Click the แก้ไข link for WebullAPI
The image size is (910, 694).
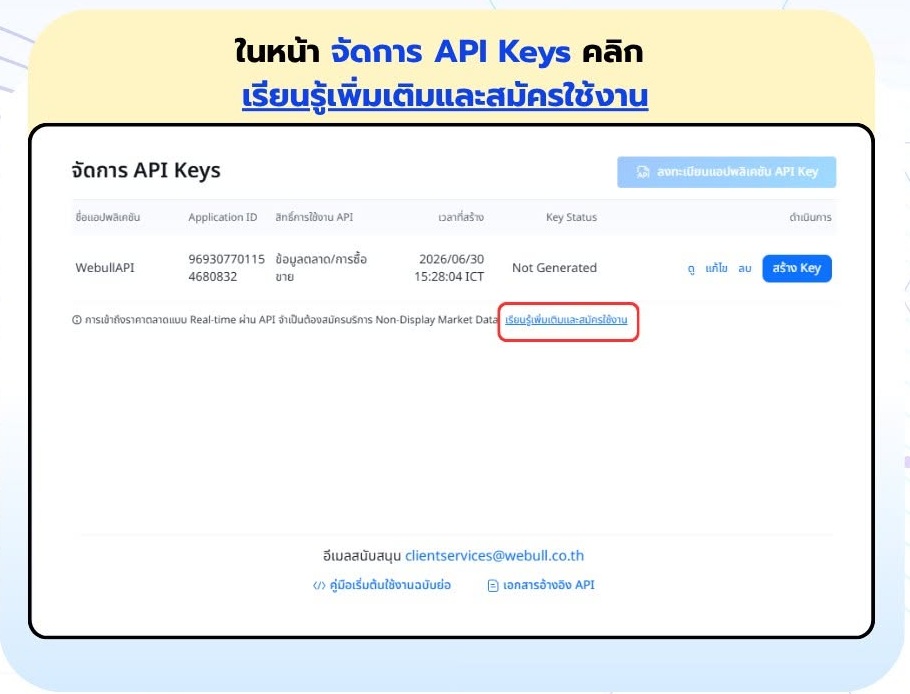tap(716, 268)
